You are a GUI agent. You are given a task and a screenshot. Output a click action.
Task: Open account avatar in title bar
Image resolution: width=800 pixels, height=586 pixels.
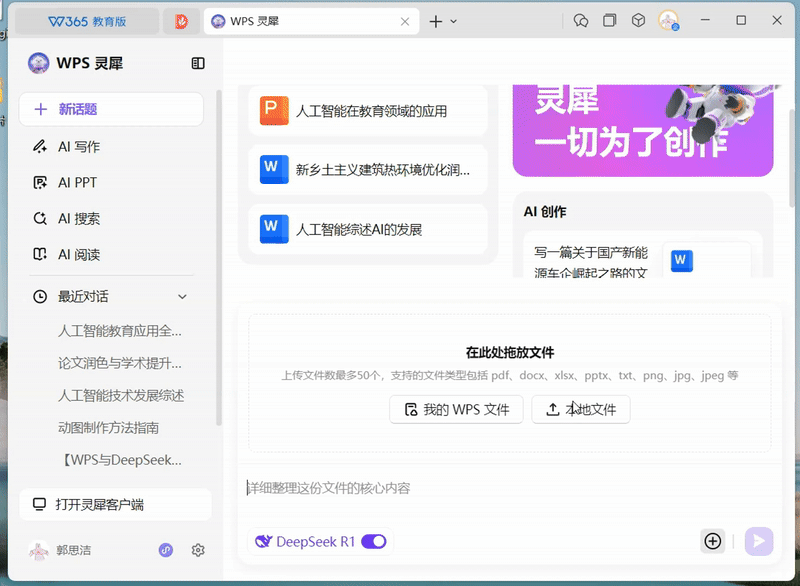tap(668, 20)
